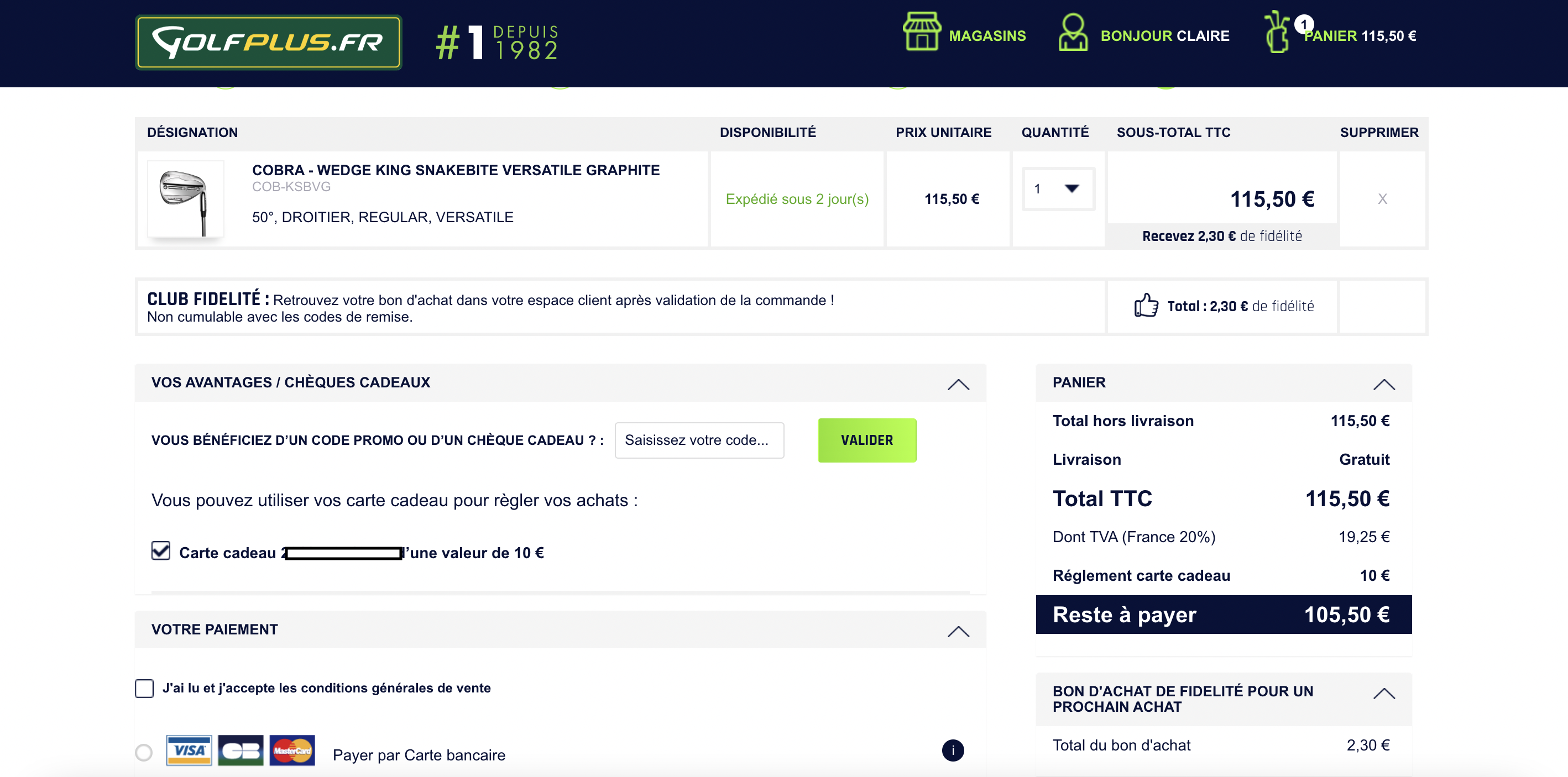Click the cart item count badge
This screenshot has width=1568, height=777.
1304,24
